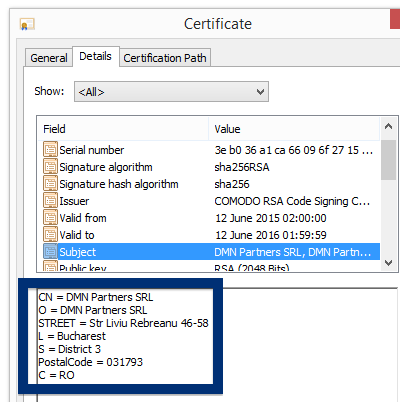Switch to the General tab
400x402 pixels.
click(x=49, y=58)
